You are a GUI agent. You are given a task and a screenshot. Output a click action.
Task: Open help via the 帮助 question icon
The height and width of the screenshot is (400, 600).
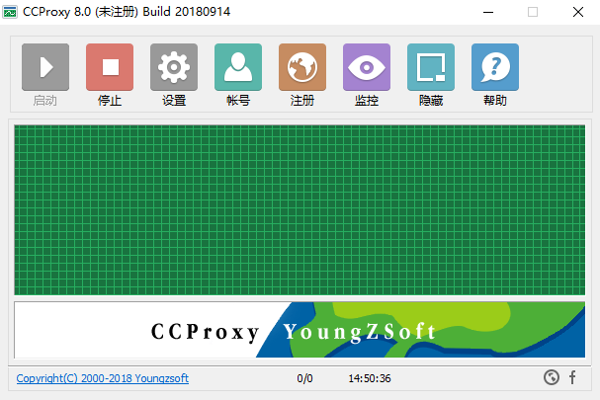click(x=494, y=67)
